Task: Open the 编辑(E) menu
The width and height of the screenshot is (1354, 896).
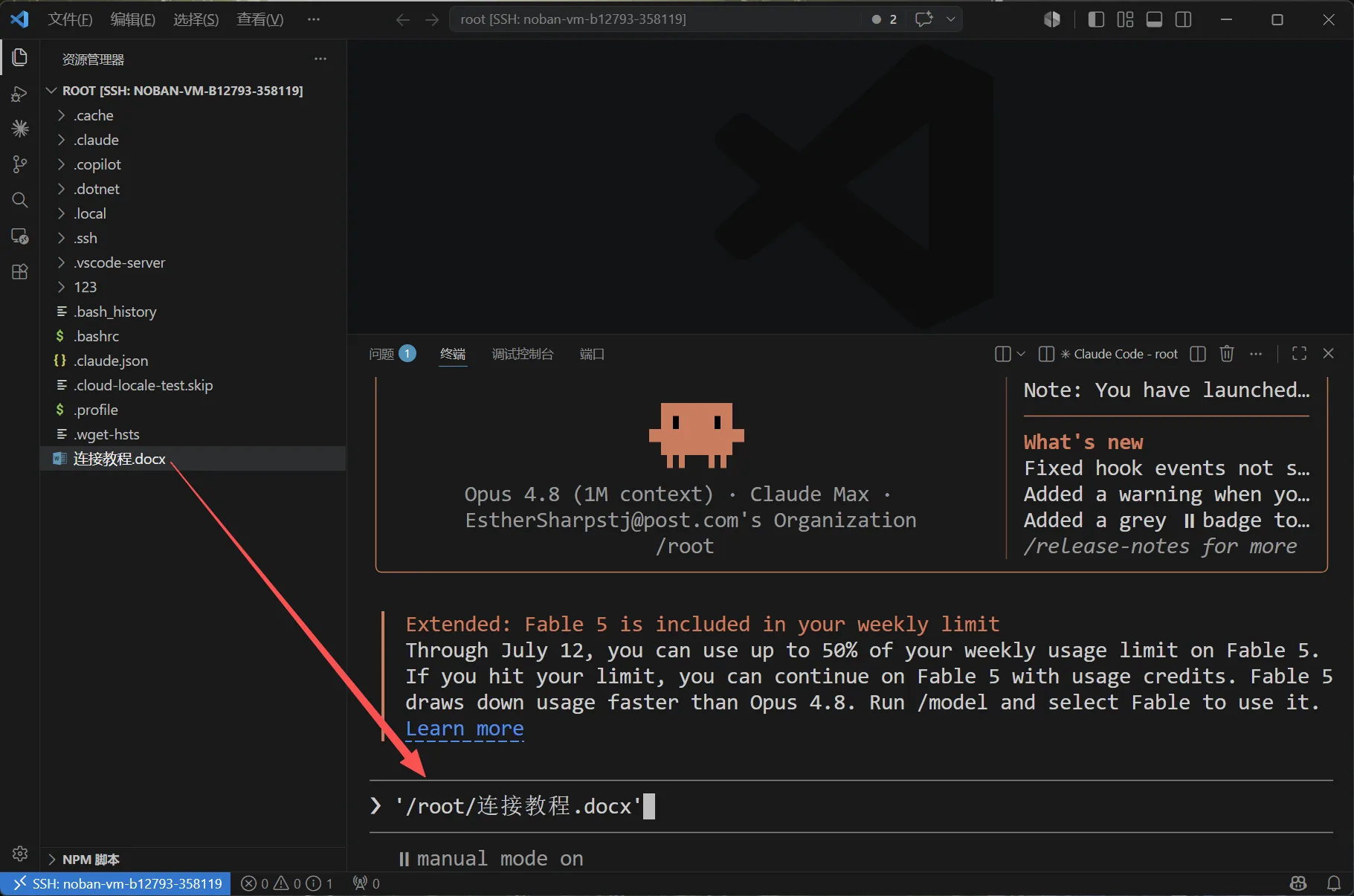Action: coord(132,19)
